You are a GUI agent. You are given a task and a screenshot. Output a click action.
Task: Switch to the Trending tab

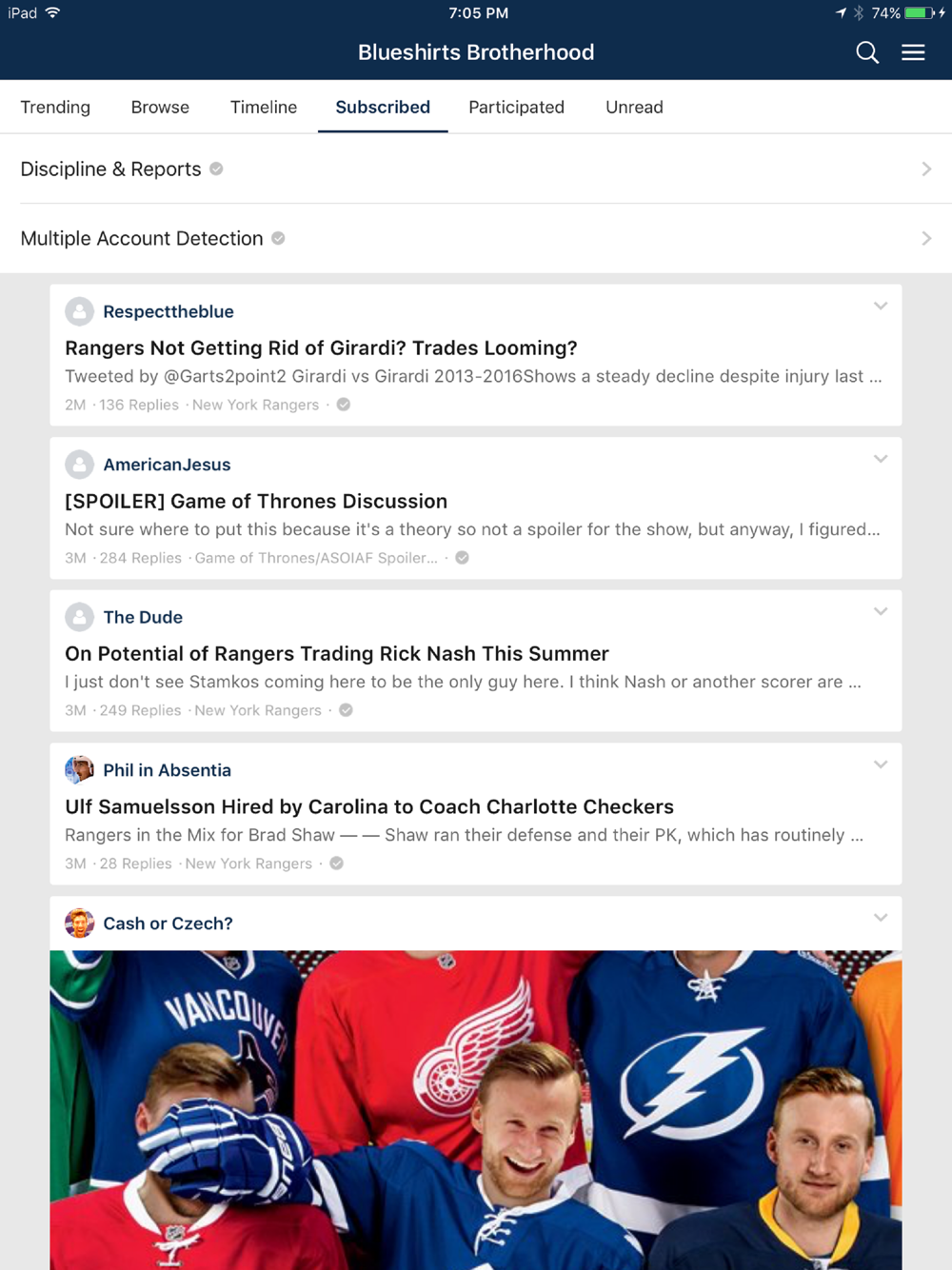coord(55,107)
